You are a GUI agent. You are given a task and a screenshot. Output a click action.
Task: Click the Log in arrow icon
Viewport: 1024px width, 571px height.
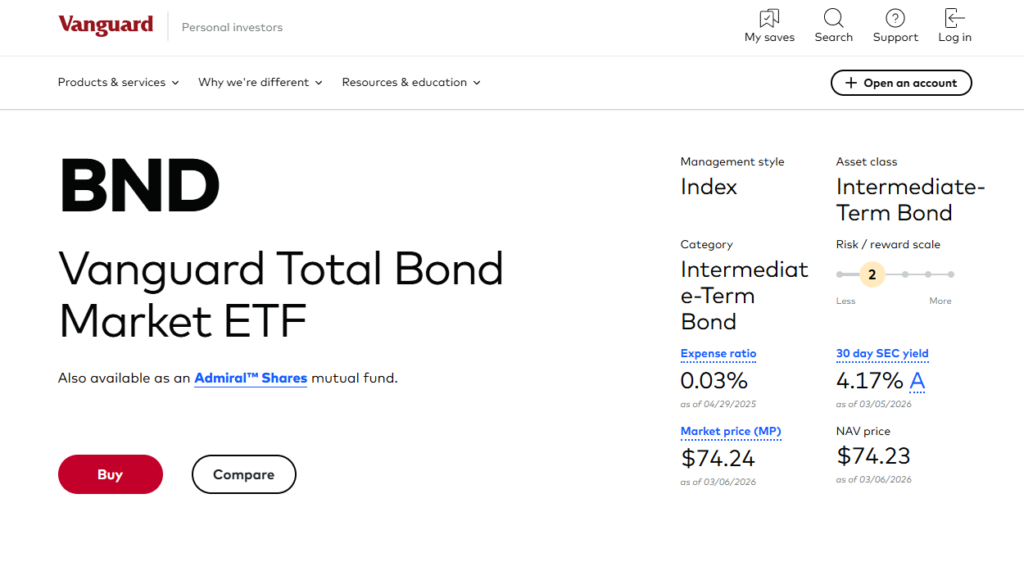click(x=954, y=18)
